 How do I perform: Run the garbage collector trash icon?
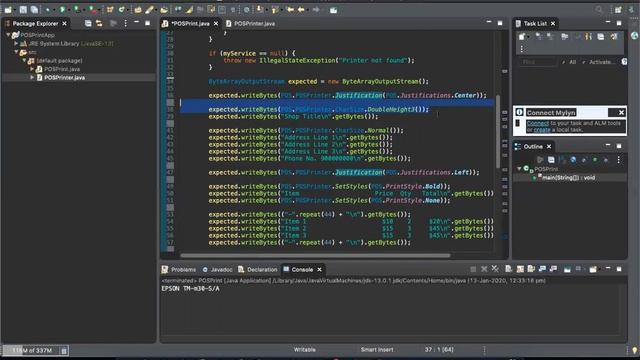point(64,350)
